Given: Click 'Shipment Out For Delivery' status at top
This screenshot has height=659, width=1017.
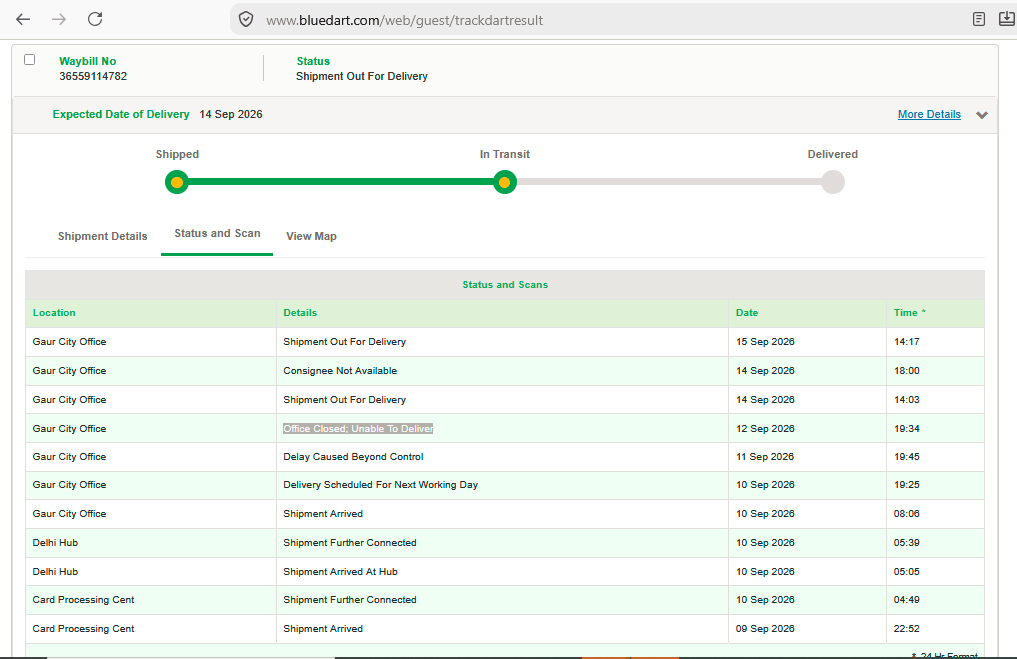Looking at the screenshot, I should click(362, 76).
